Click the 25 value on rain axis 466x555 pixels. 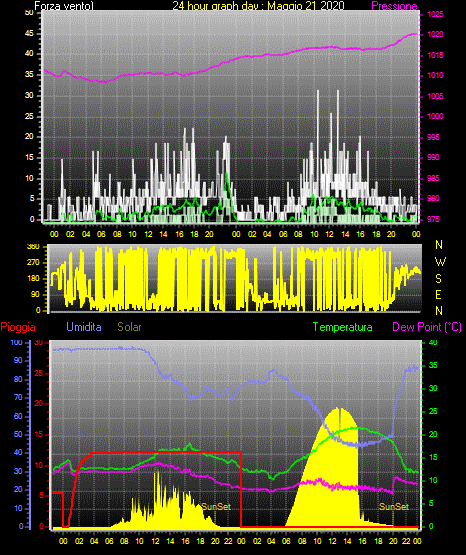click(x=38, y=373)
